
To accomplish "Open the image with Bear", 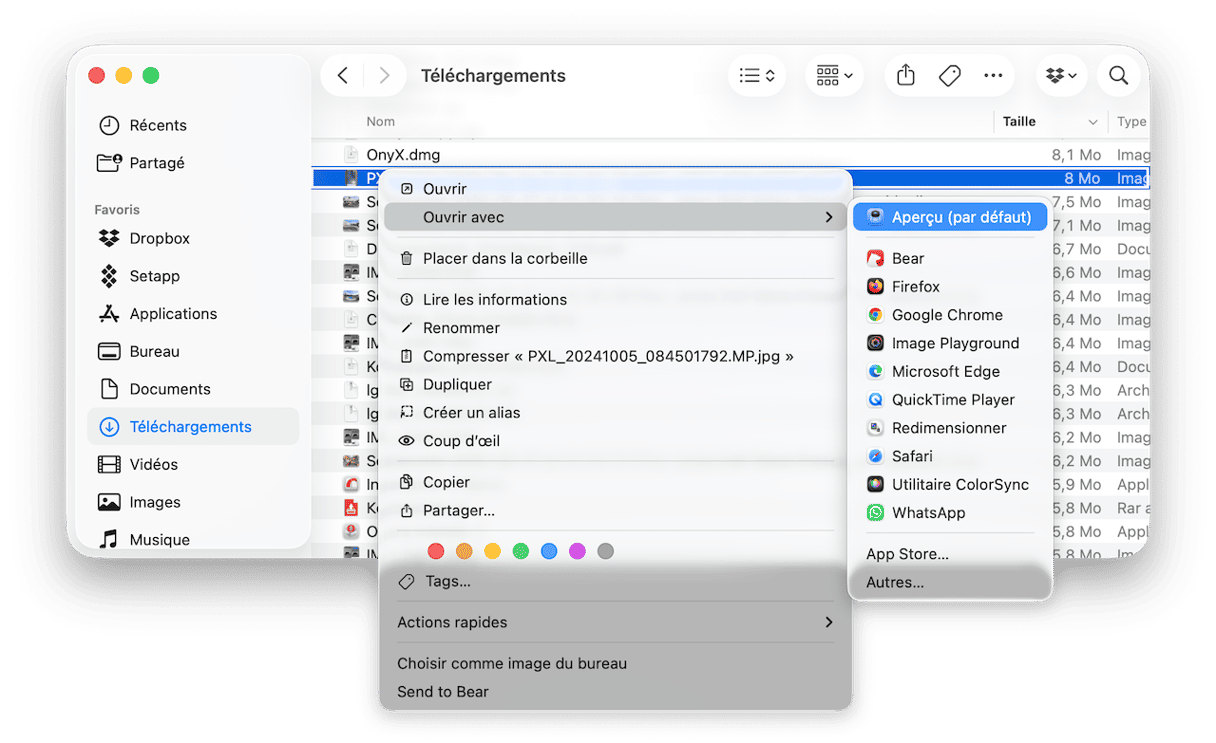I will pyautogui.click(x=950, y=258).
